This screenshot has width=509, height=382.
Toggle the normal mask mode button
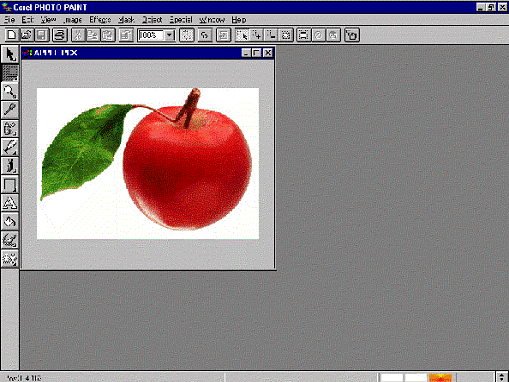click(242, 35)
